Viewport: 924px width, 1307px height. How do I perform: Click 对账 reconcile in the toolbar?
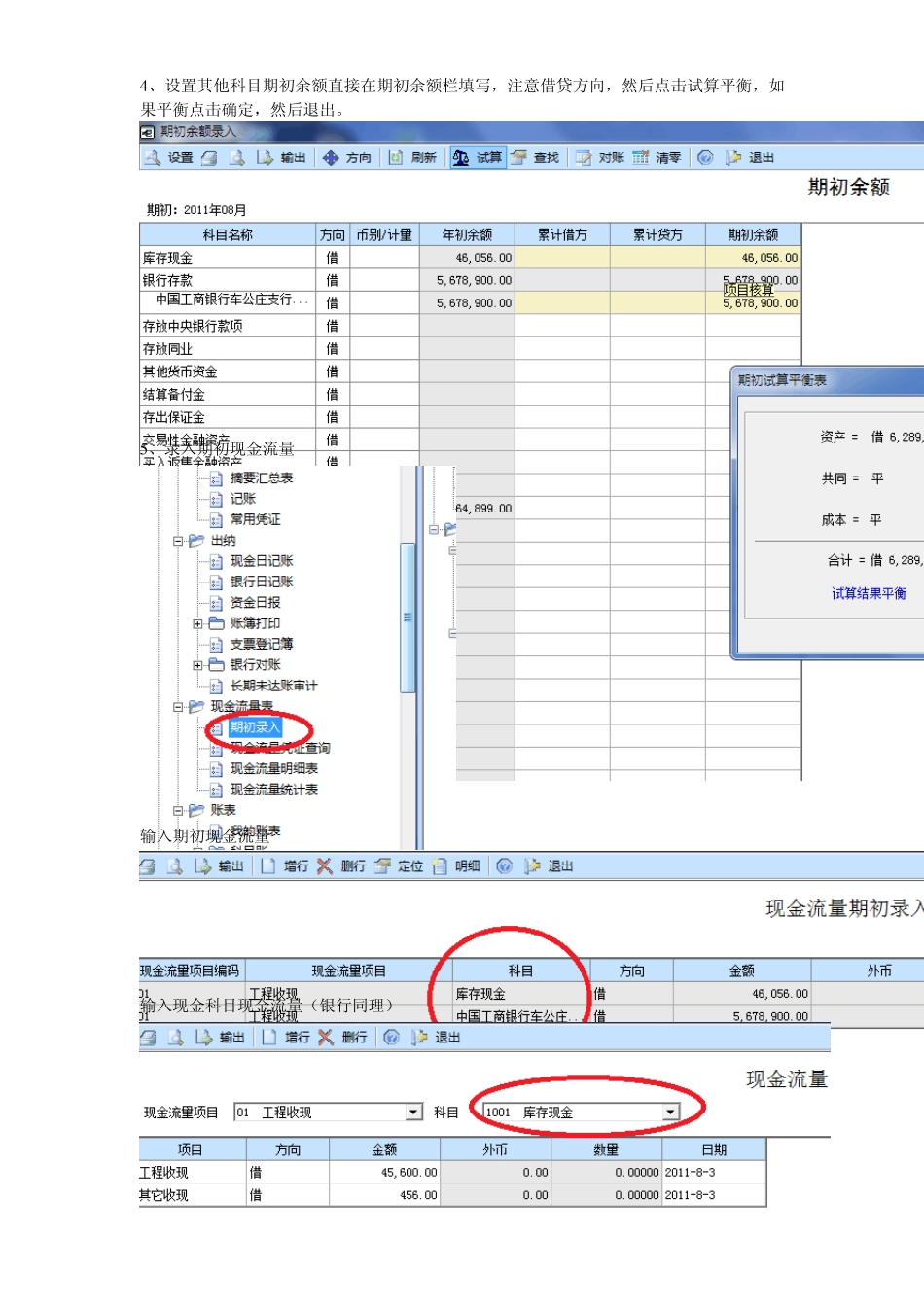pyautogui.click(x=599, y=158)
